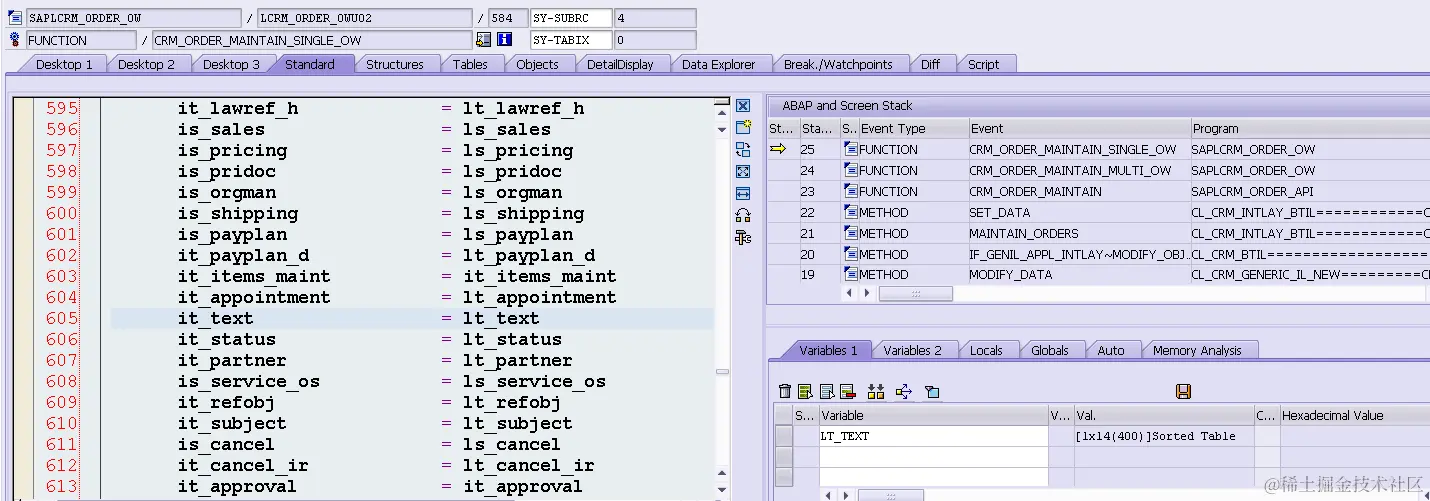Click the SY-TABIX field name input
Image resolution: width=1430 pixels, height=501 pixels.
pyautogui.click(x=571, y=40)
